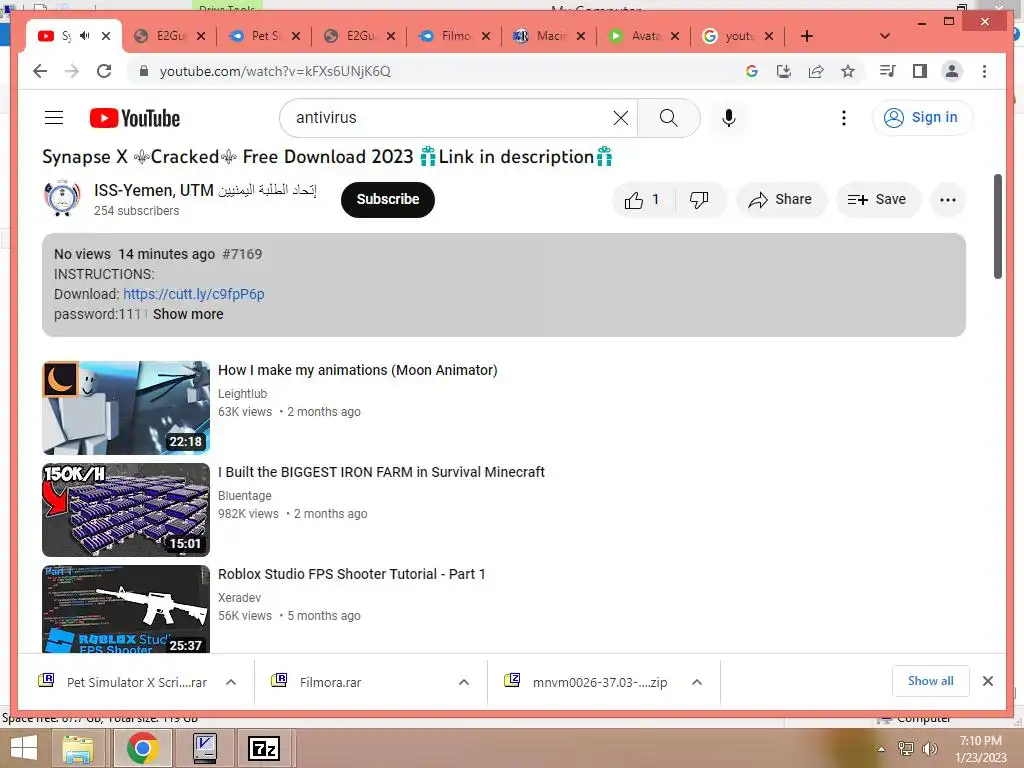This screenshot has width=1024, height=768.
Task: Show hidden tray icons arrow
Action: [881, 749]
